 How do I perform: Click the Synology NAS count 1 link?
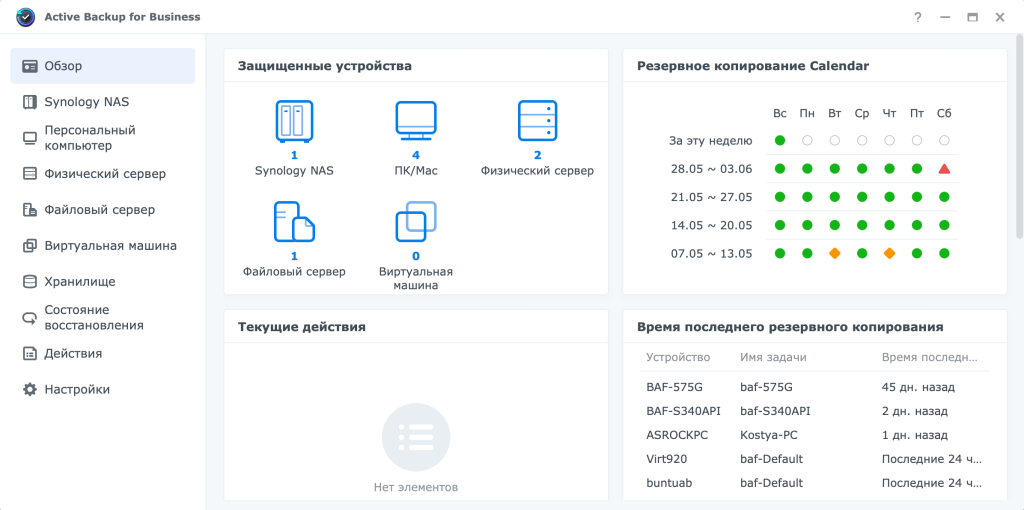(294, 155)
